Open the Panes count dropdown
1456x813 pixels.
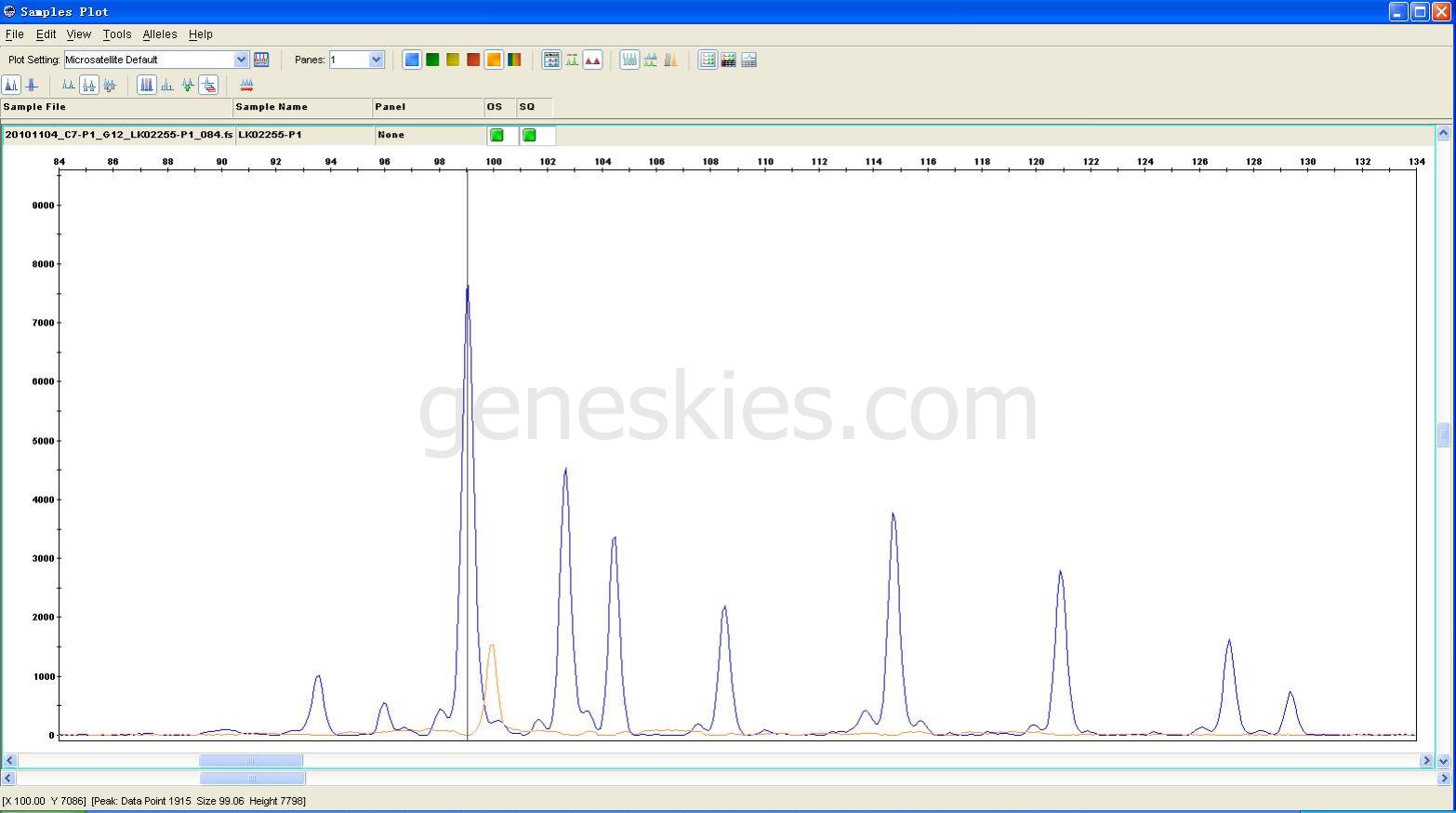[376, 60]
